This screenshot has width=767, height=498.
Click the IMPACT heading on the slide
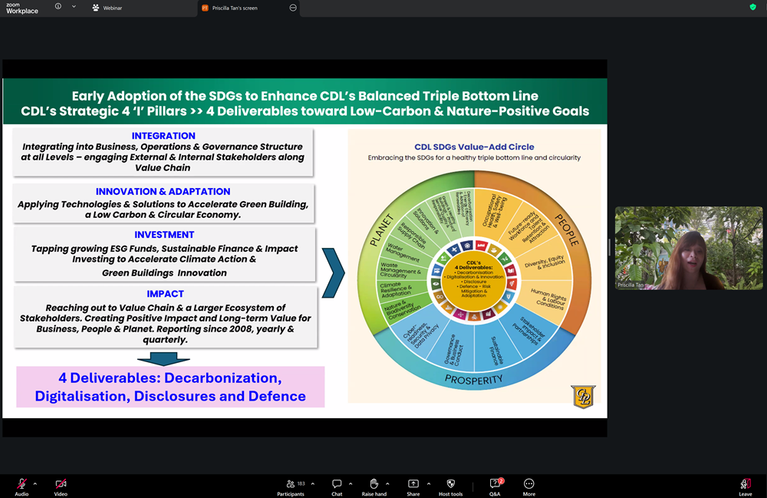(x=165, y=294)
